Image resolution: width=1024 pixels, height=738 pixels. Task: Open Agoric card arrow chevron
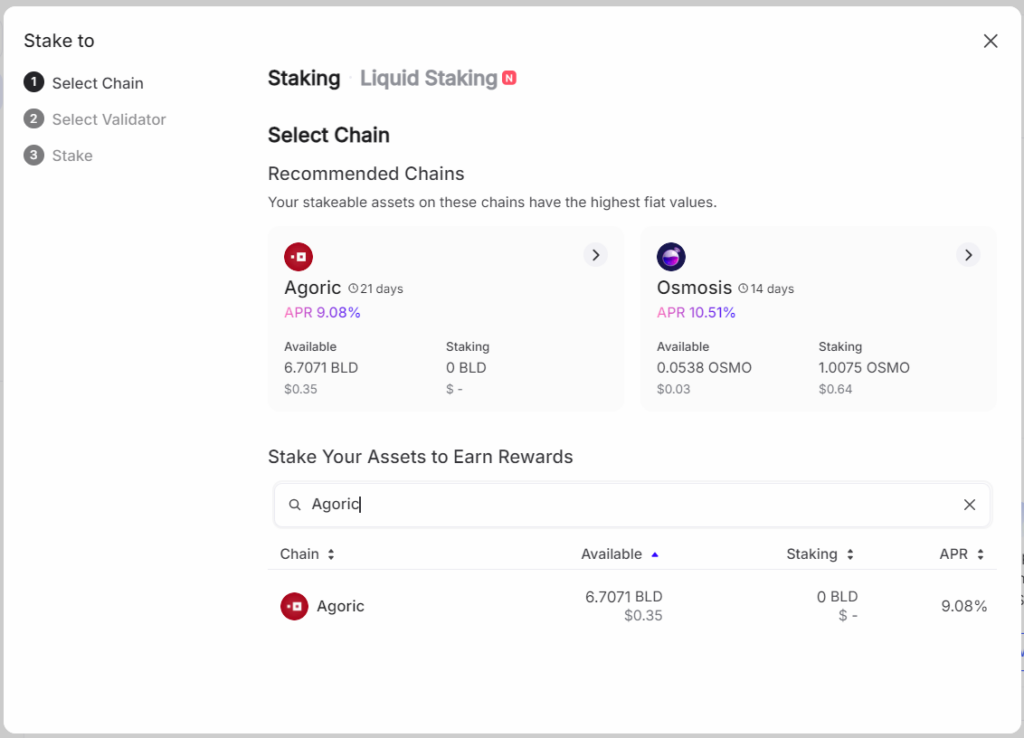(x=595, y=255)
